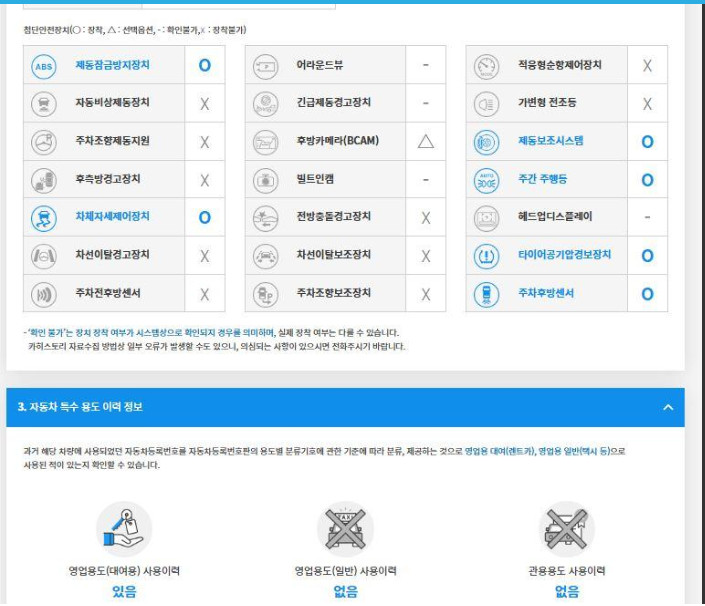Screen dimensions: 705x606
Task: Click the 타이어공기압경보장치 icon
Action: (486, 256)
